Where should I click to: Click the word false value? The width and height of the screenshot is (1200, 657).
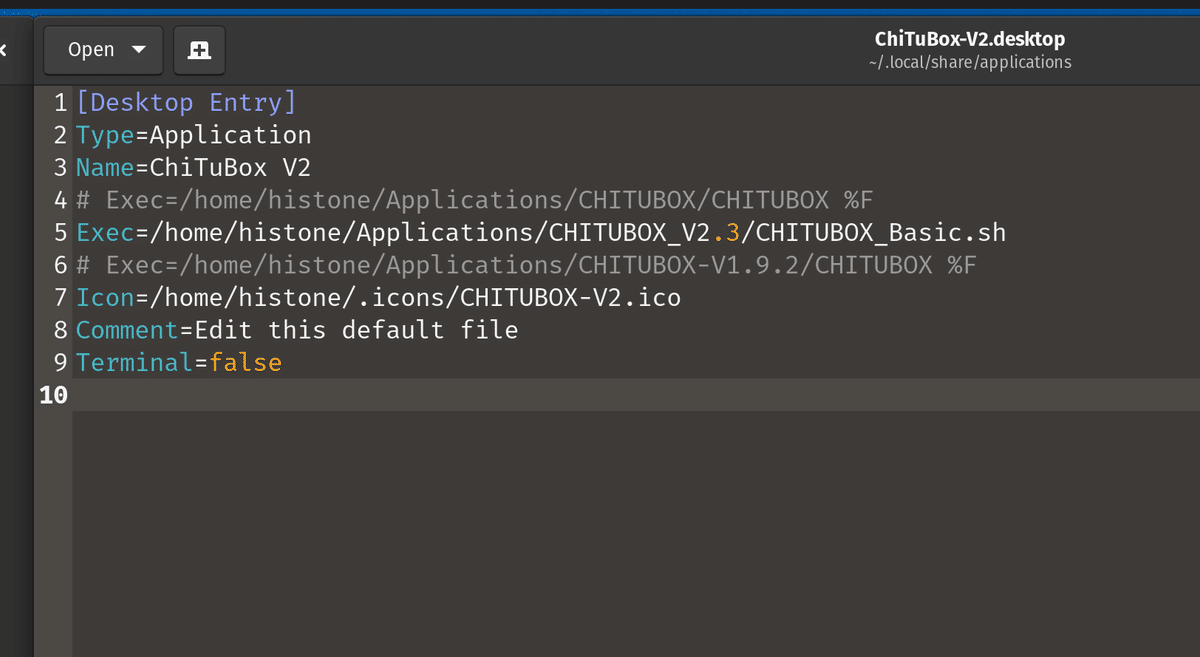[x=246, y=363]
